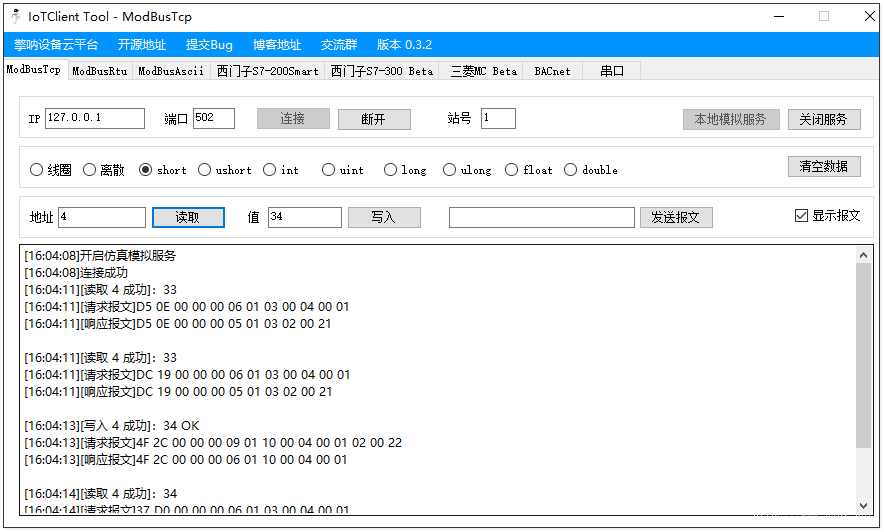Screen dimensions: 884x532
Task: Click the 写入 write button
Action: tap(384, 218)
